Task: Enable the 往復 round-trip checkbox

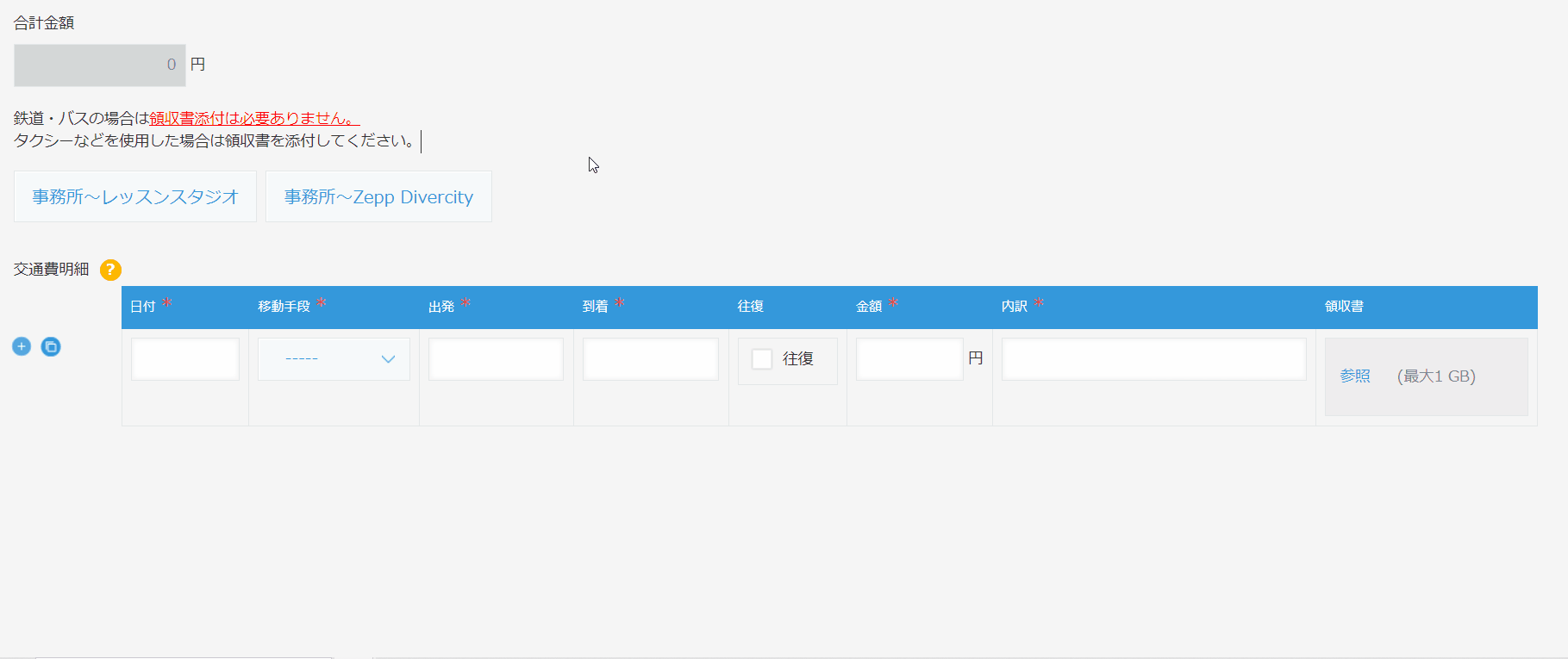Action: (x=762, y=359)
